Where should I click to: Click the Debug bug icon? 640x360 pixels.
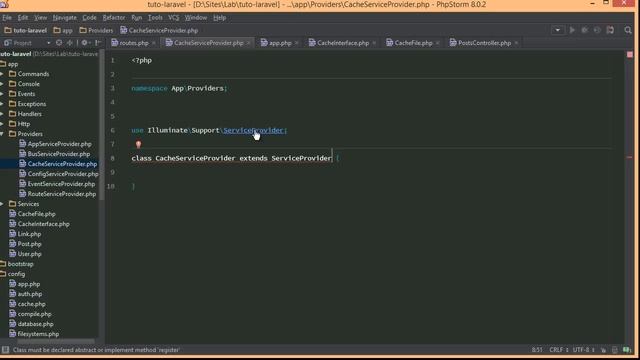point(584,30)
